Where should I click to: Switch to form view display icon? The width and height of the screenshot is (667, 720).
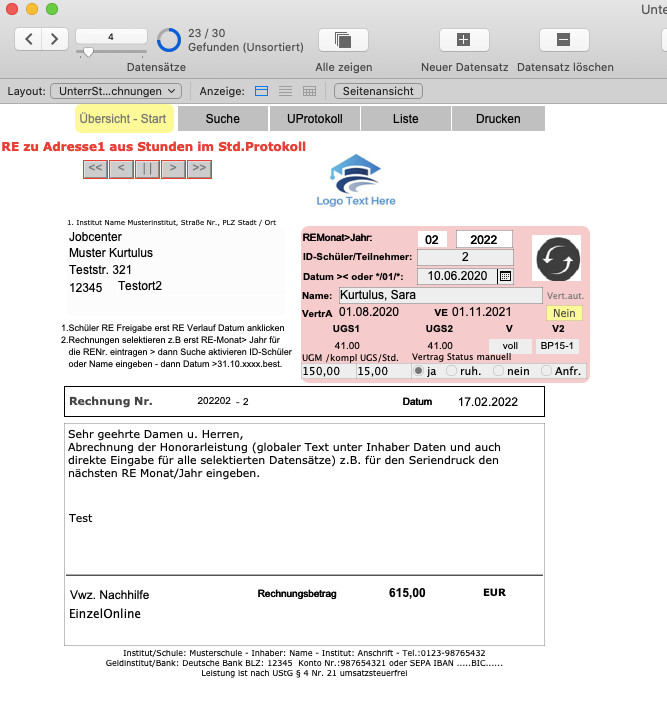[x=261, y=91]
